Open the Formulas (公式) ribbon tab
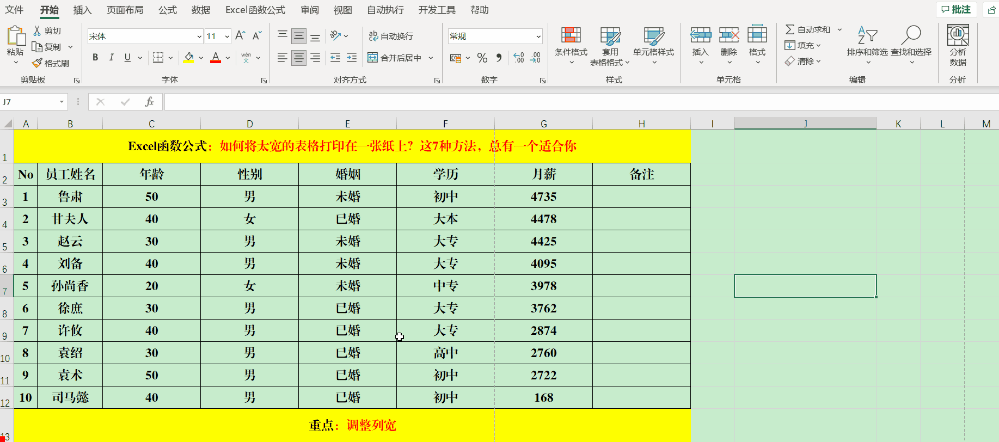 (167, 9)
